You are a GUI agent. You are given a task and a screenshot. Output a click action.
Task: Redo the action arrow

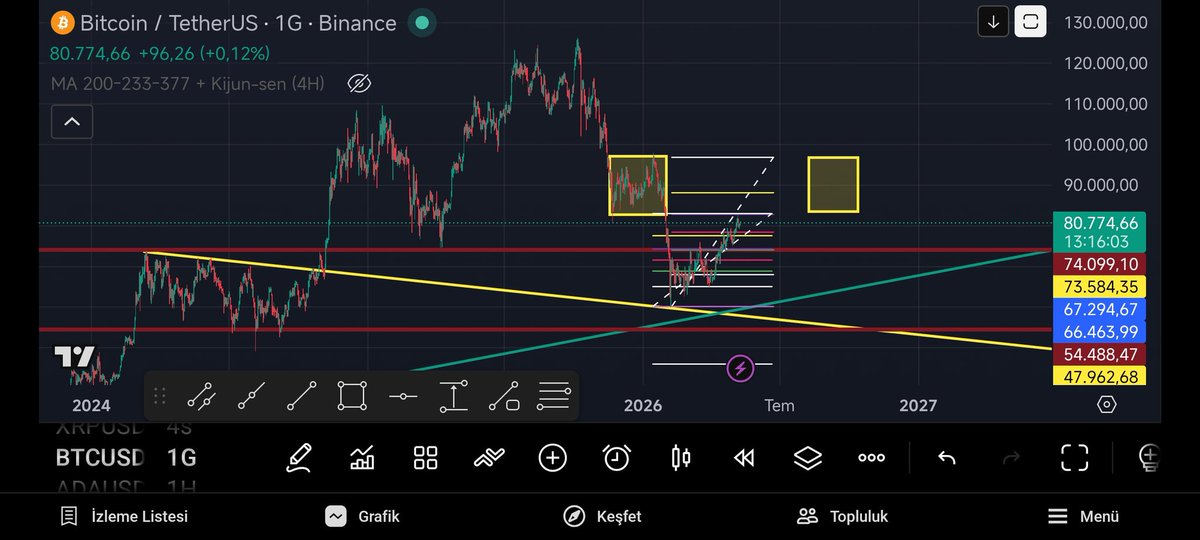click(x=1011, y=458)
